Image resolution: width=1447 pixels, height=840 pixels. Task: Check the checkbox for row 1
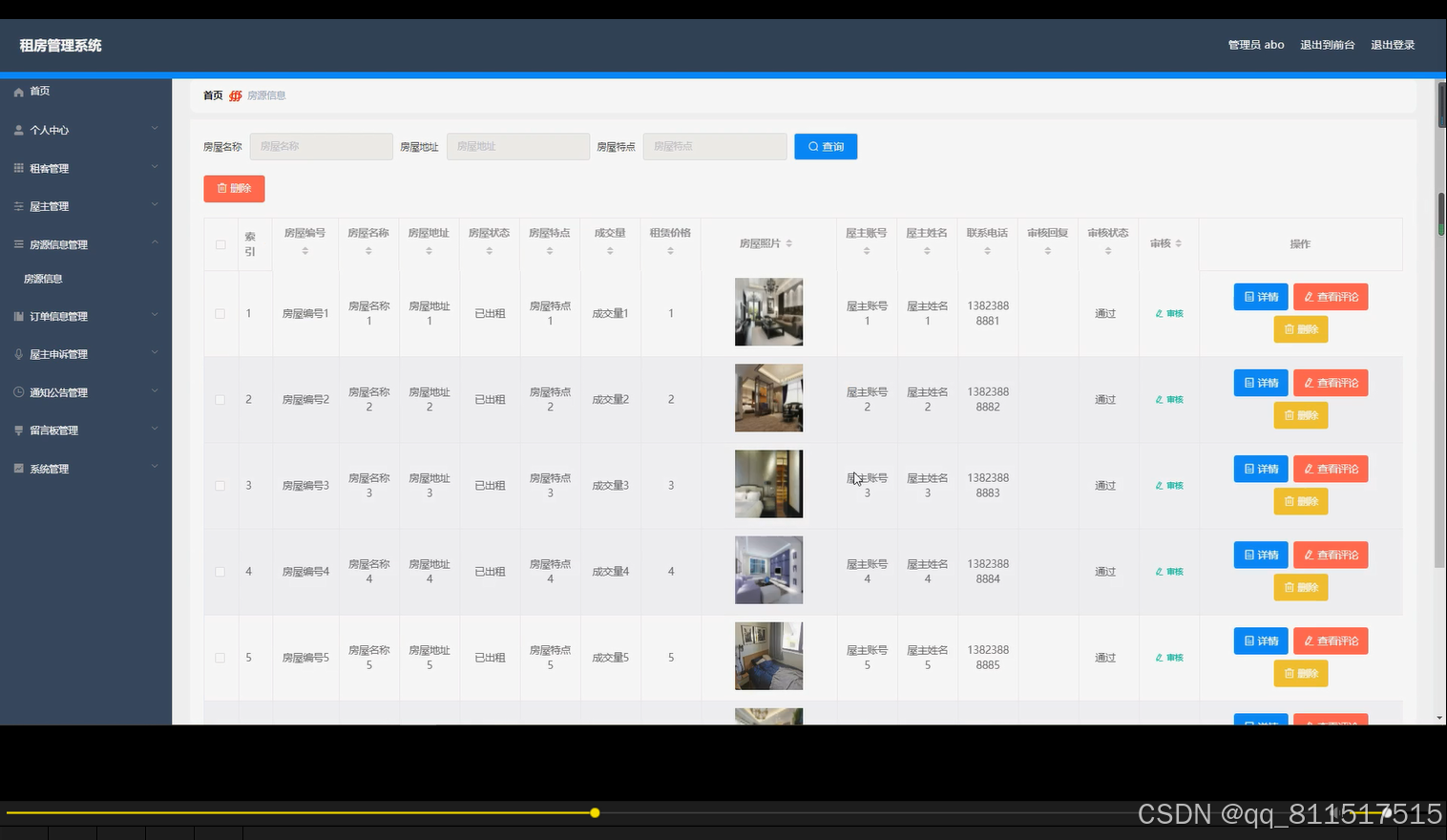(x=220, y=313)
